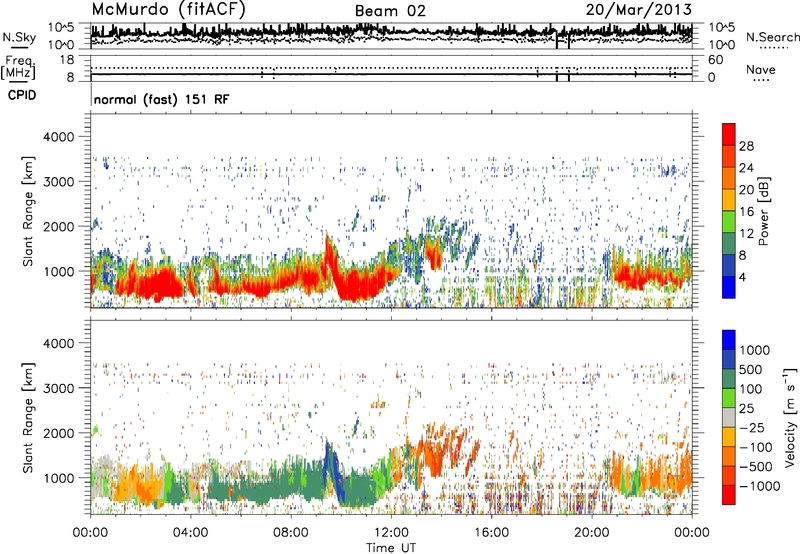Image resolution: width=800 pixels, height=554 pixels.
Task: Select the Power colorbar segment between 20 and 24
Action: coord(729,178)
